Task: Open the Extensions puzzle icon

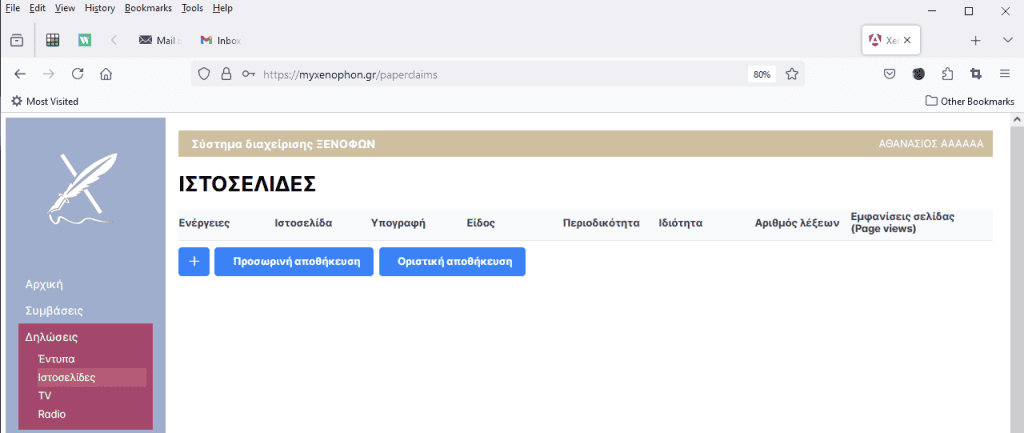Action: (x=947, y=73)
